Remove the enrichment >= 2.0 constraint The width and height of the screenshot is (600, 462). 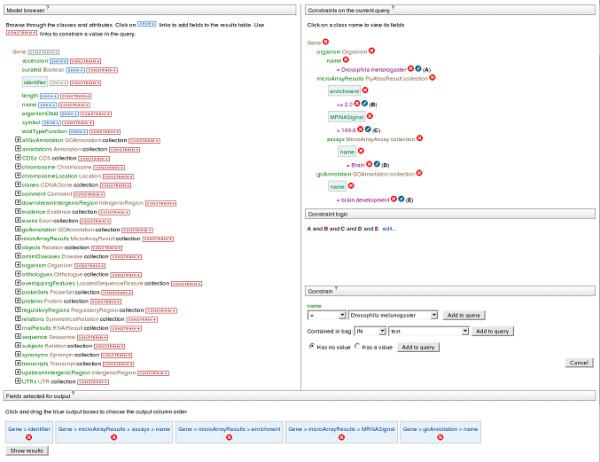(357, 103)
